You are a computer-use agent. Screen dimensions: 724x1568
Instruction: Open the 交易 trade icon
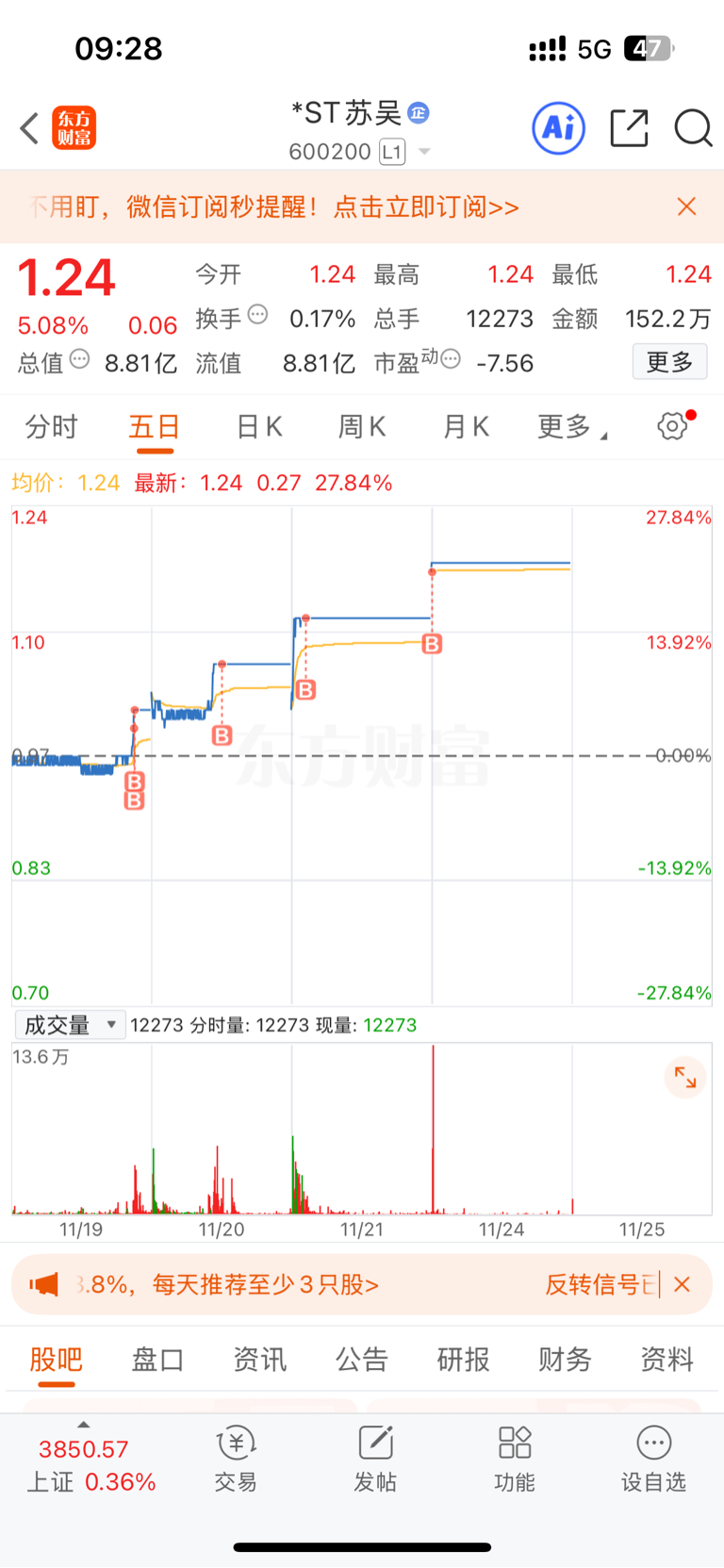236,1459
